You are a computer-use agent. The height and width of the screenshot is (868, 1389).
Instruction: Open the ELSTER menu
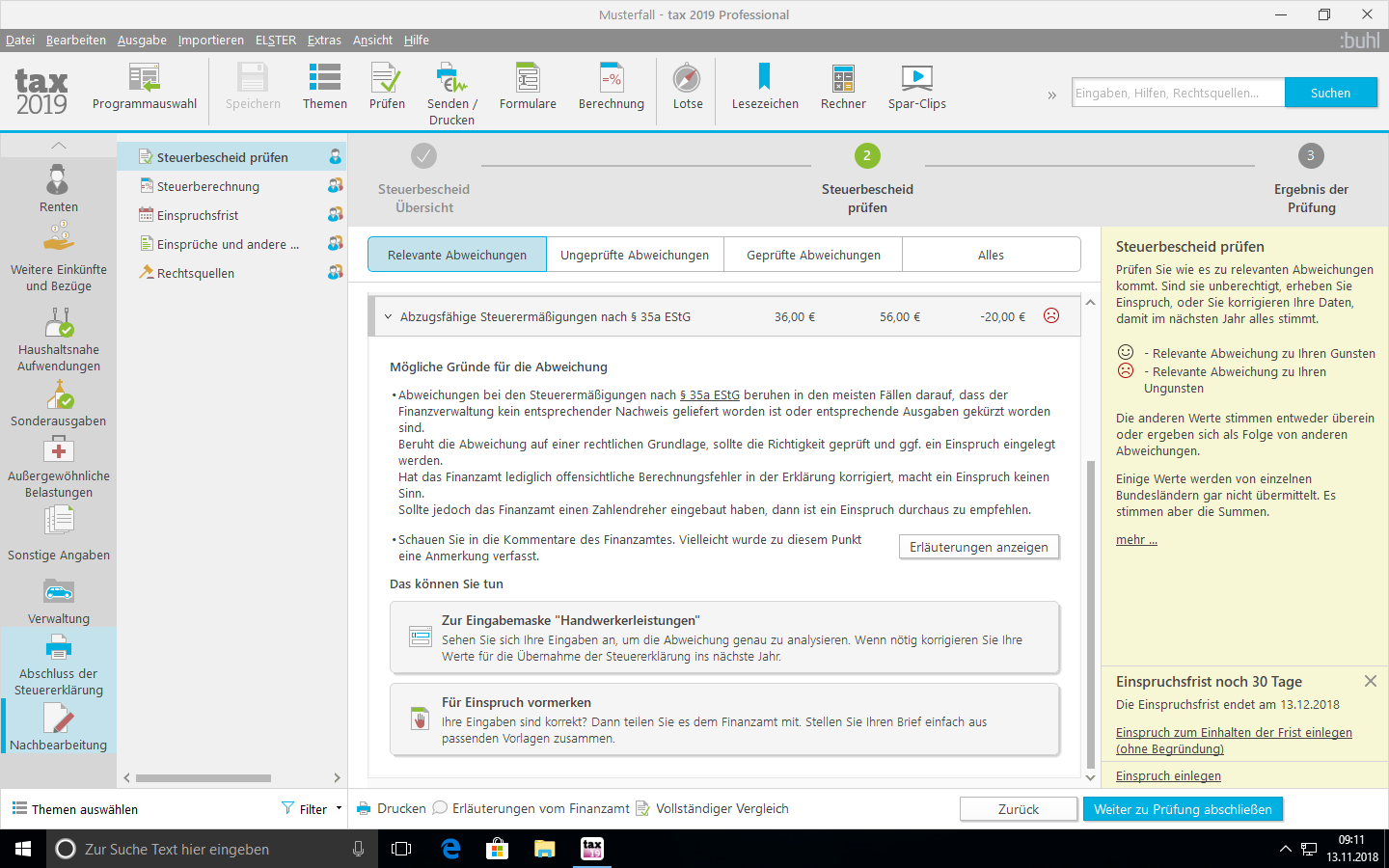tap(275, 40)
